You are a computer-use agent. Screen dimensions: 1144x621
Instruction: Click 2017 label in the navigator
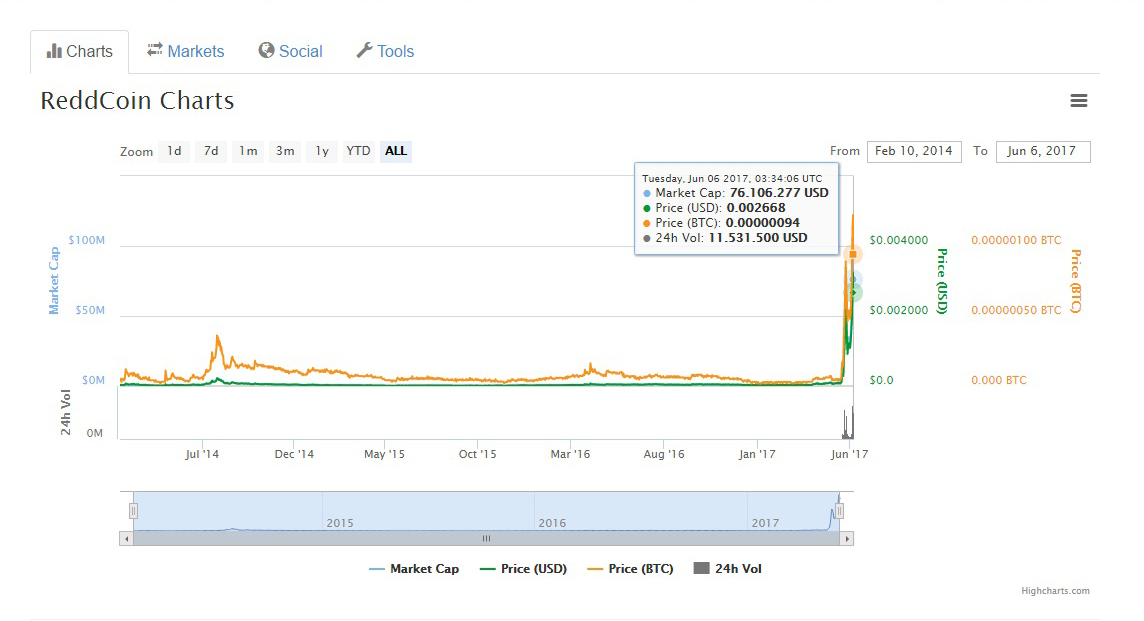(x=765, y=523)
